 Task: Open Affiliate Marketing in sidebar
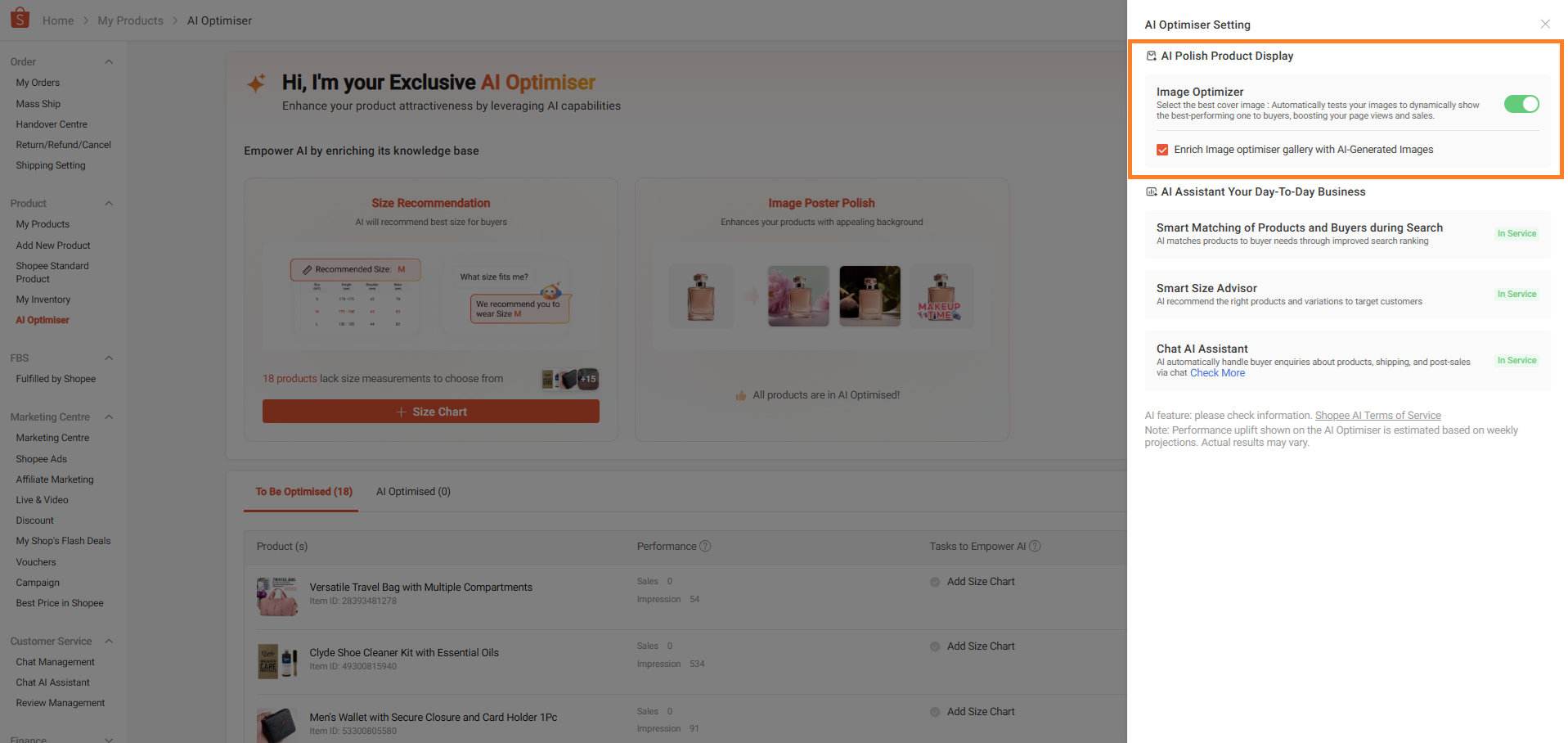(55, 480)
